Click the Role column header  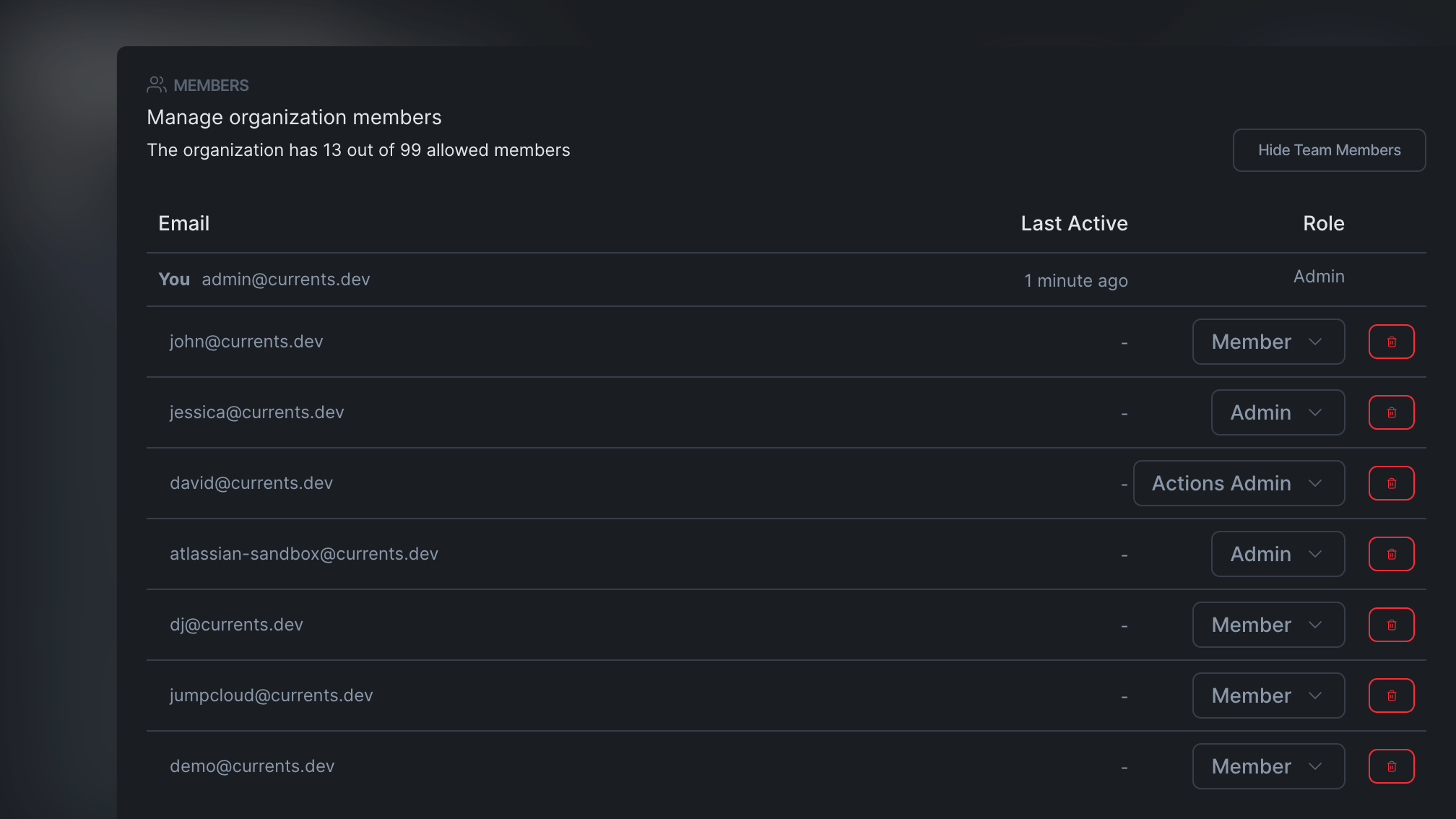1323,224
